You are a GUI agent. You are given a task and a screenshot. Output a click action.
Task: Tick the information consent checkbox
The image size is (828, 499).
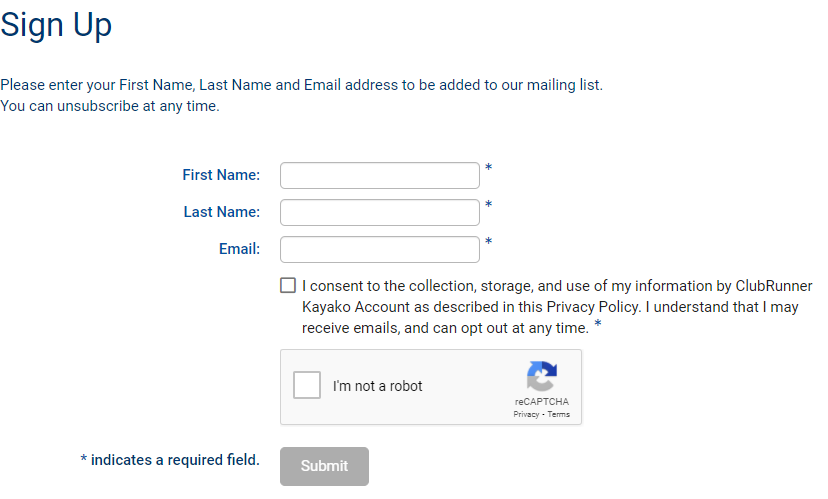(289, 285)
